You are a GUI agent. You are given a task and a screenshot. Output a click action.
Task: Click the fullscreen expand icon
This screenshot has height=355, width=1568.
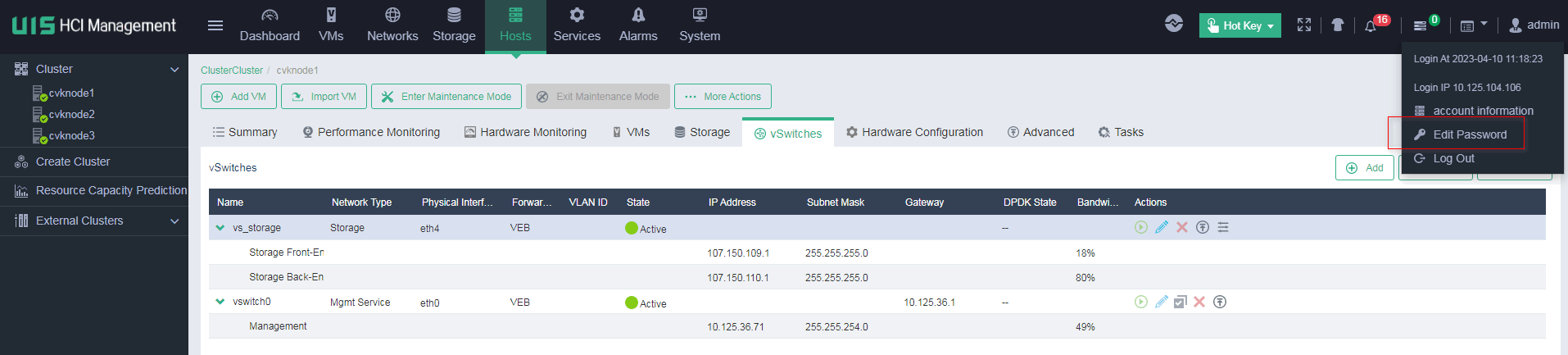pyautogui.click(x=1304, y=25)
